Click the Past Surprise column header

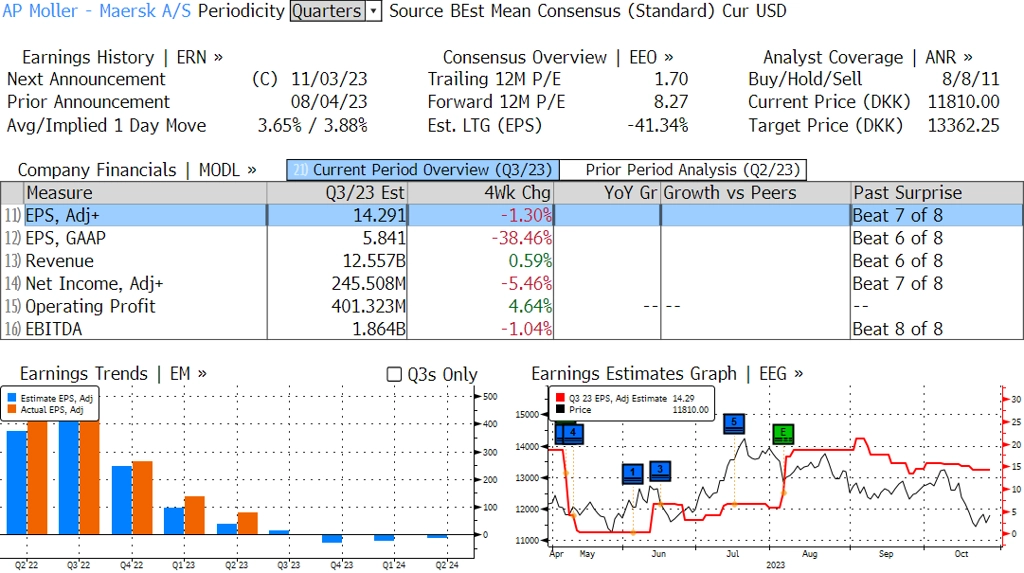click(937, 193)
